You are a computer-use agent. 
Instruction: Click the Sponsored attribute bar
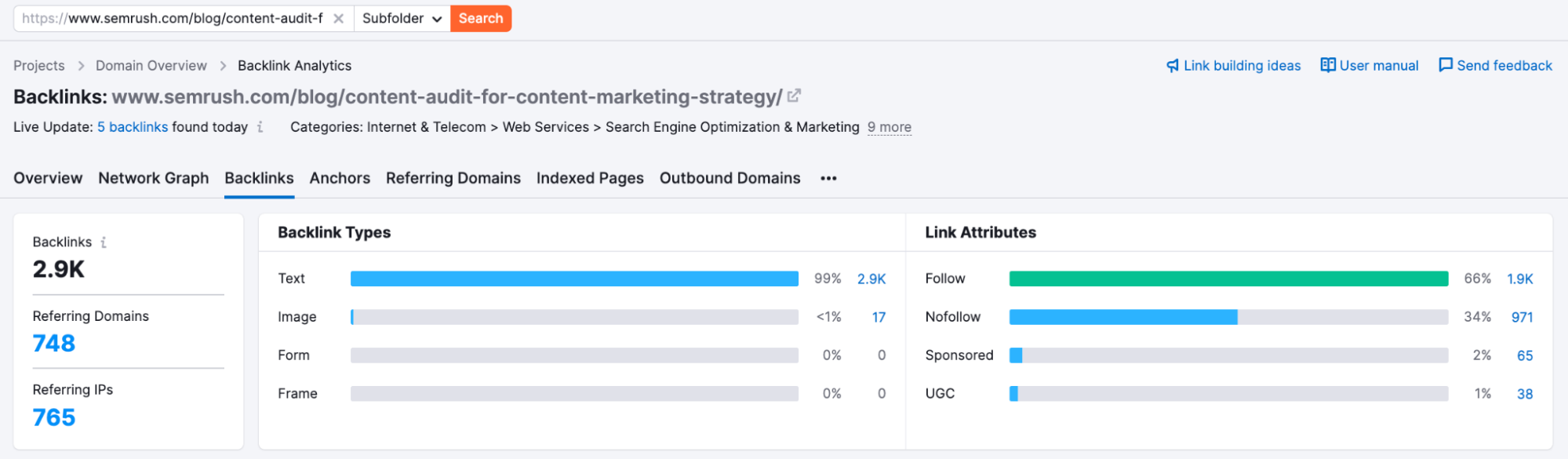tap(1228, 355)
